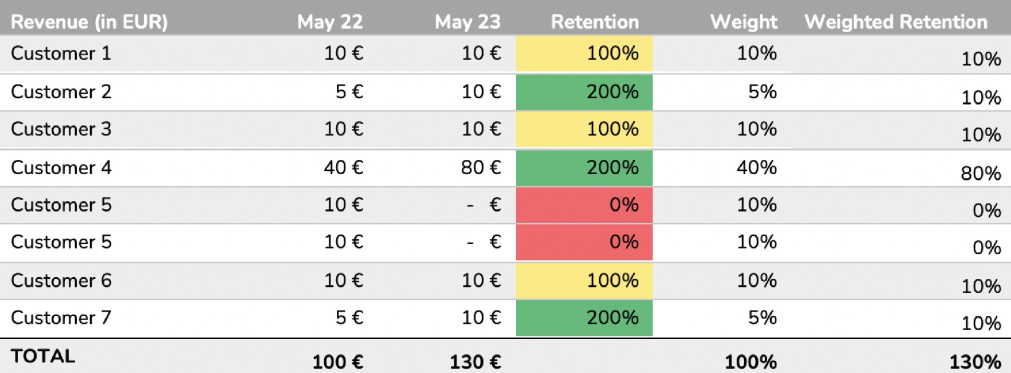Click the Customer 6 yellow 100% cell
Viewport: 1011px width, 373px height.
click(x=584, y=281)
